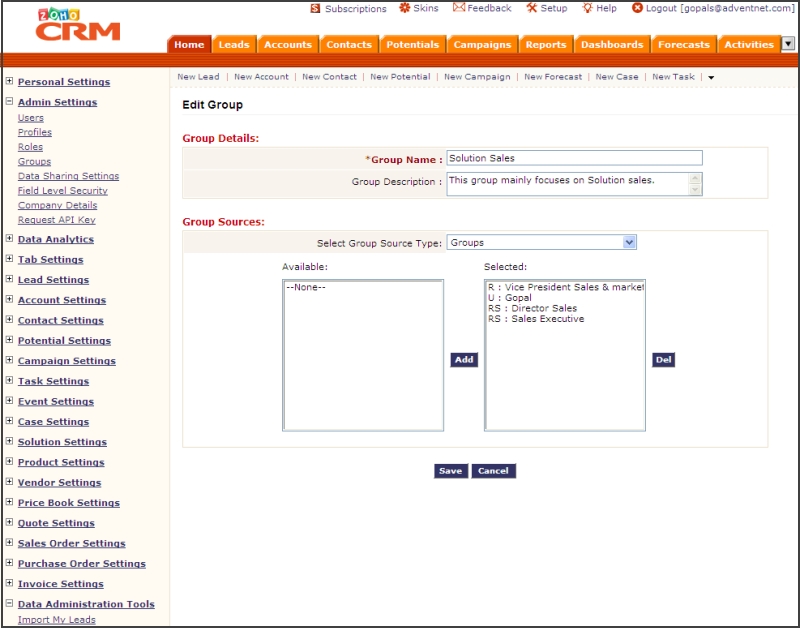Open the Reports tab
The height and width of the screenshot is (628, 800).
point(546,44)
